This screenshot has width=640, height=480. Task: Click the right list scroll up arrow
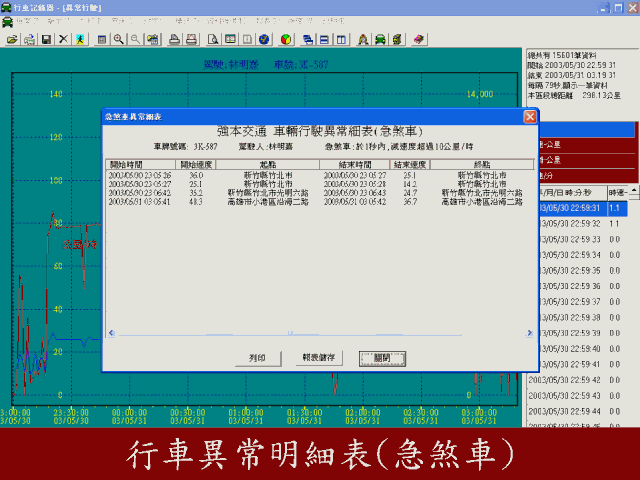pyautogui.click(x=633, y=190)
